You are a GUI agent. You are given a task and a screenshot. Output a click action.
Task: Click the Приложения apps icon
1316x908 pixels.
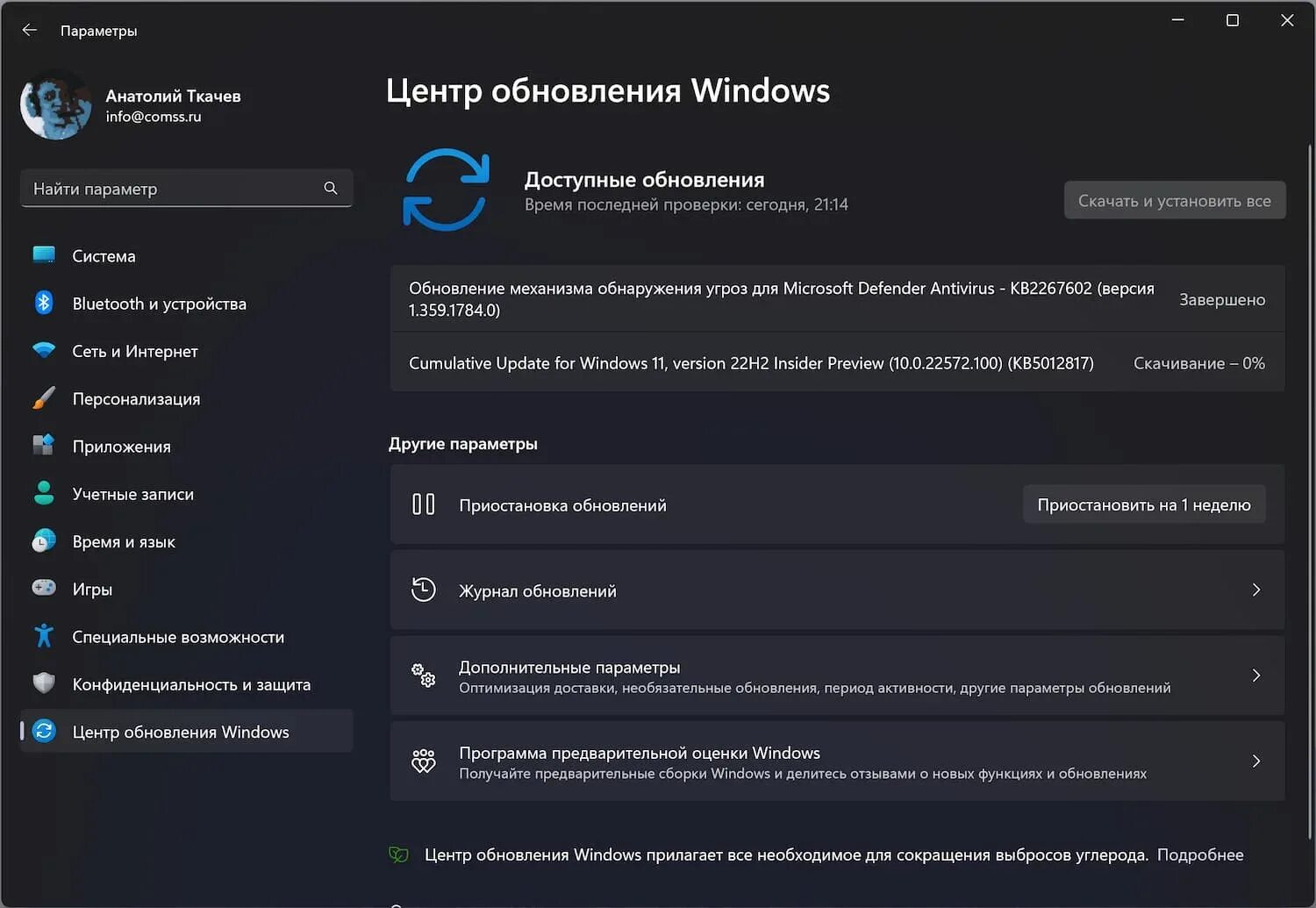click(x=44, y=445)
